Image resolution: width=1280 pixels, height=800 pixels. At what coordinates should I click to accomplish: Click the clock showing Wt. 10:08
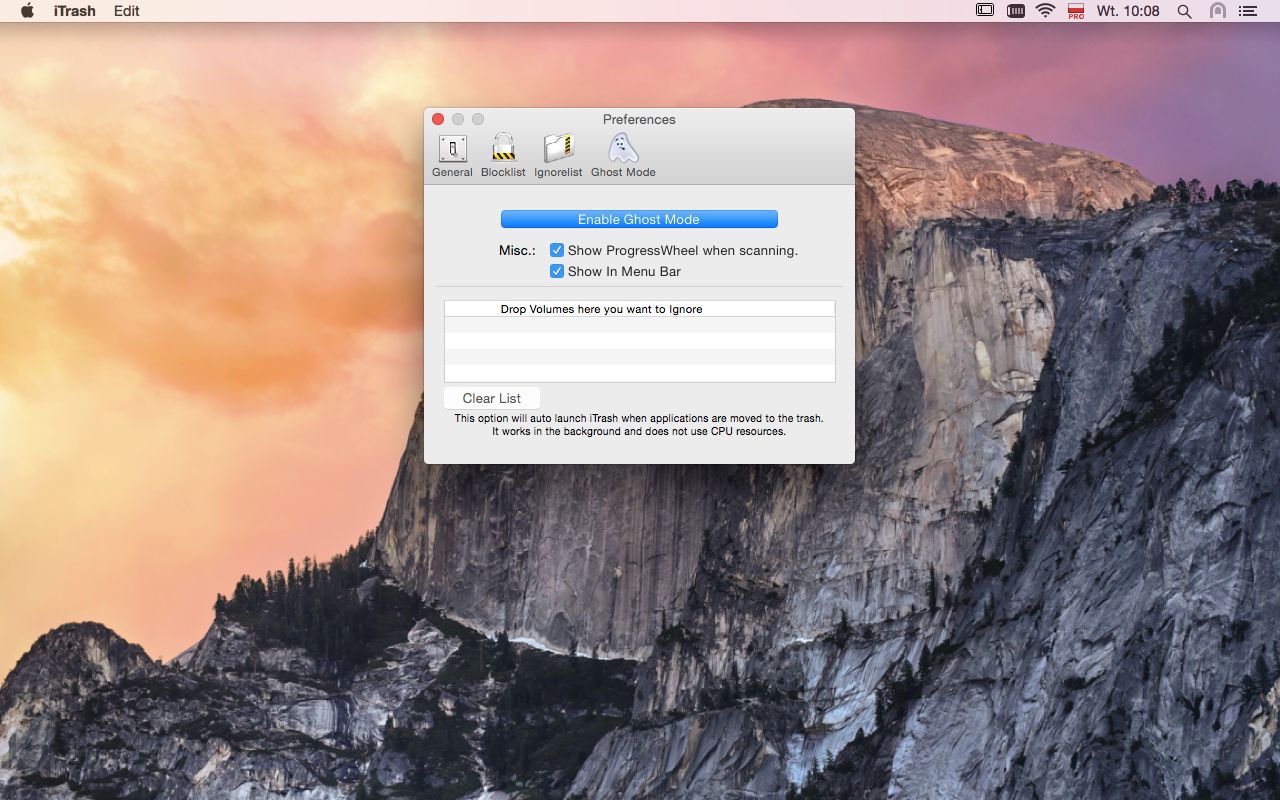1128,11
